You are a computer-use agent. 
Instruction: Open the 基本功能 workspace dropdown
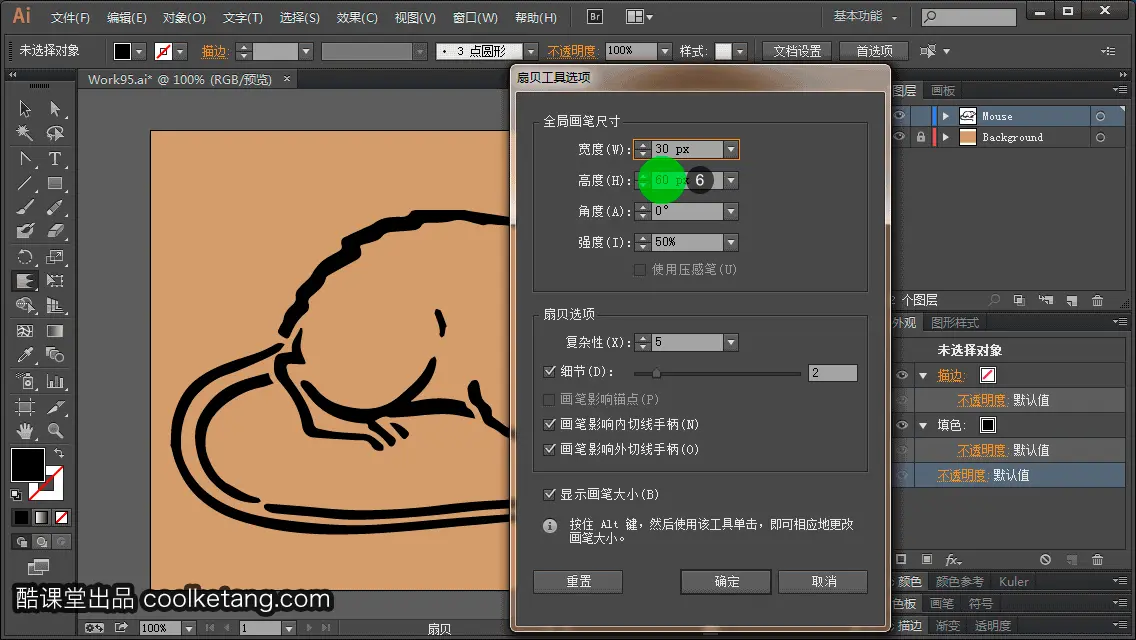pyautogui.click(x=865, y=17)
